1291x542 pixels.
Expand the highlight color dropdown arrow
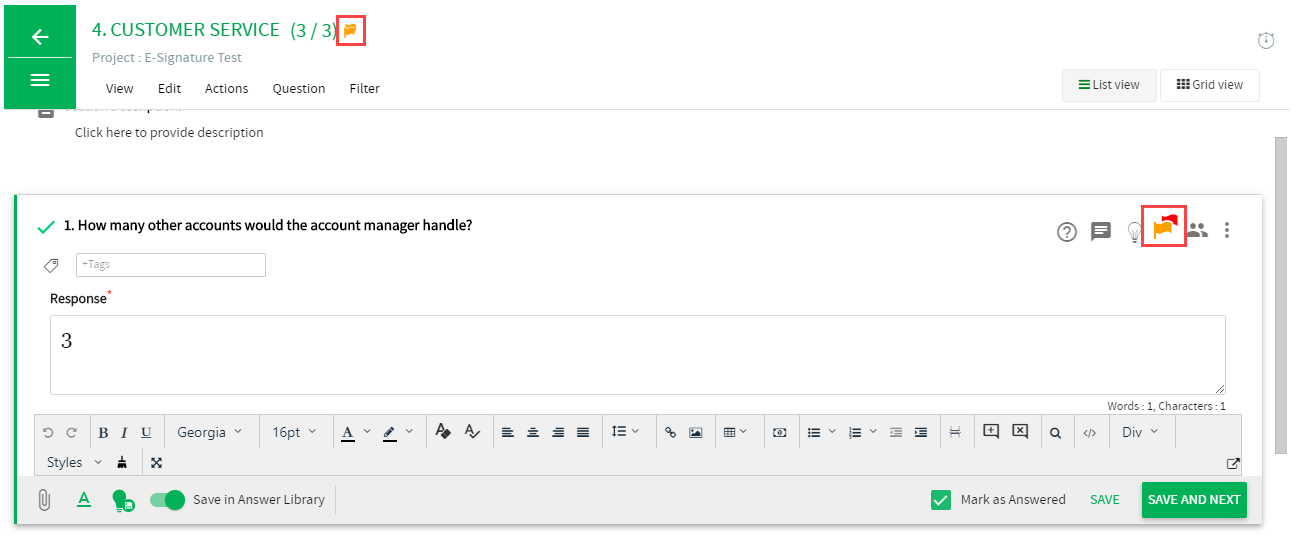[409, 432]
